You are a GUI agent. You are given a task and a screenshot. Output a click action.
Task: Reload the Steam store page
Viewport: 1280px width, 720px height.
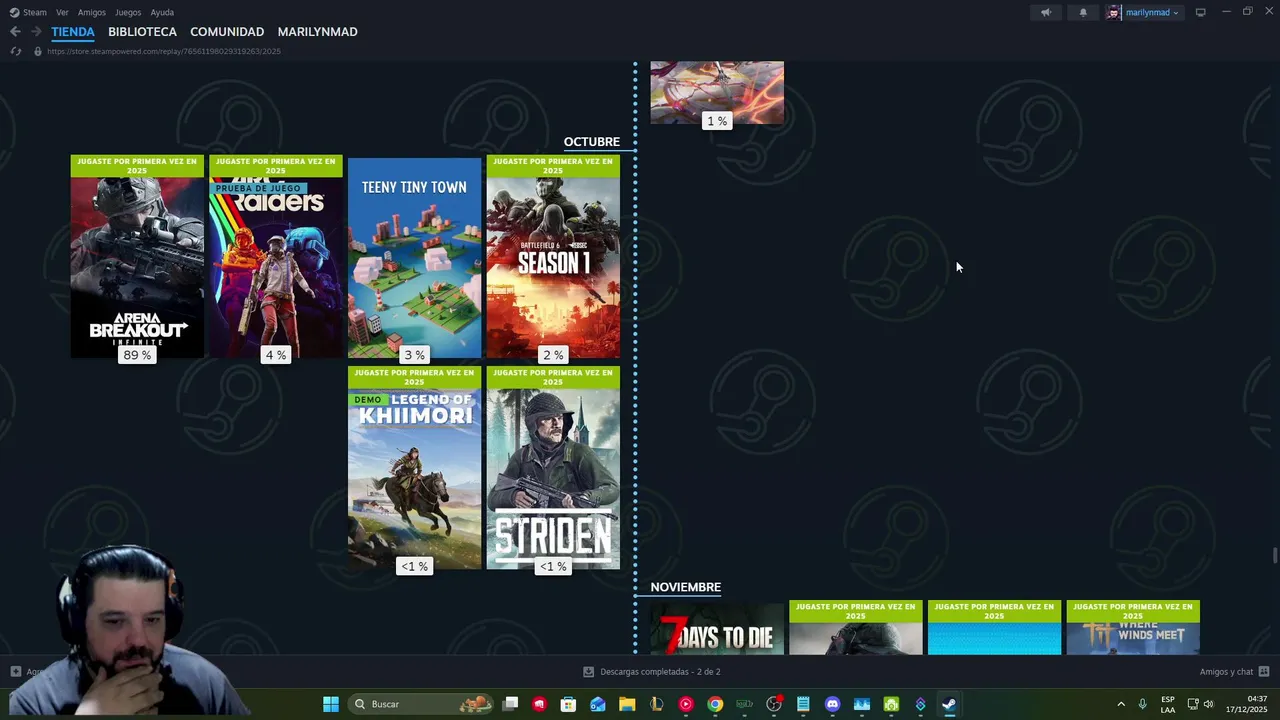coord(15,51)
